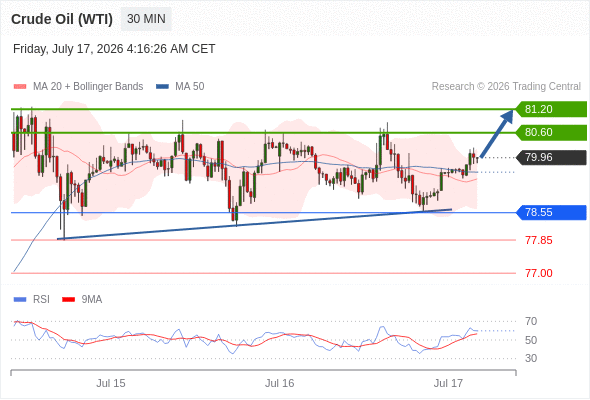Image resolution: width=590 pixels, height=400 pixels.
Task: Click the 77.85 red support label
Action: pyautogui.click(x=539, y=240)
